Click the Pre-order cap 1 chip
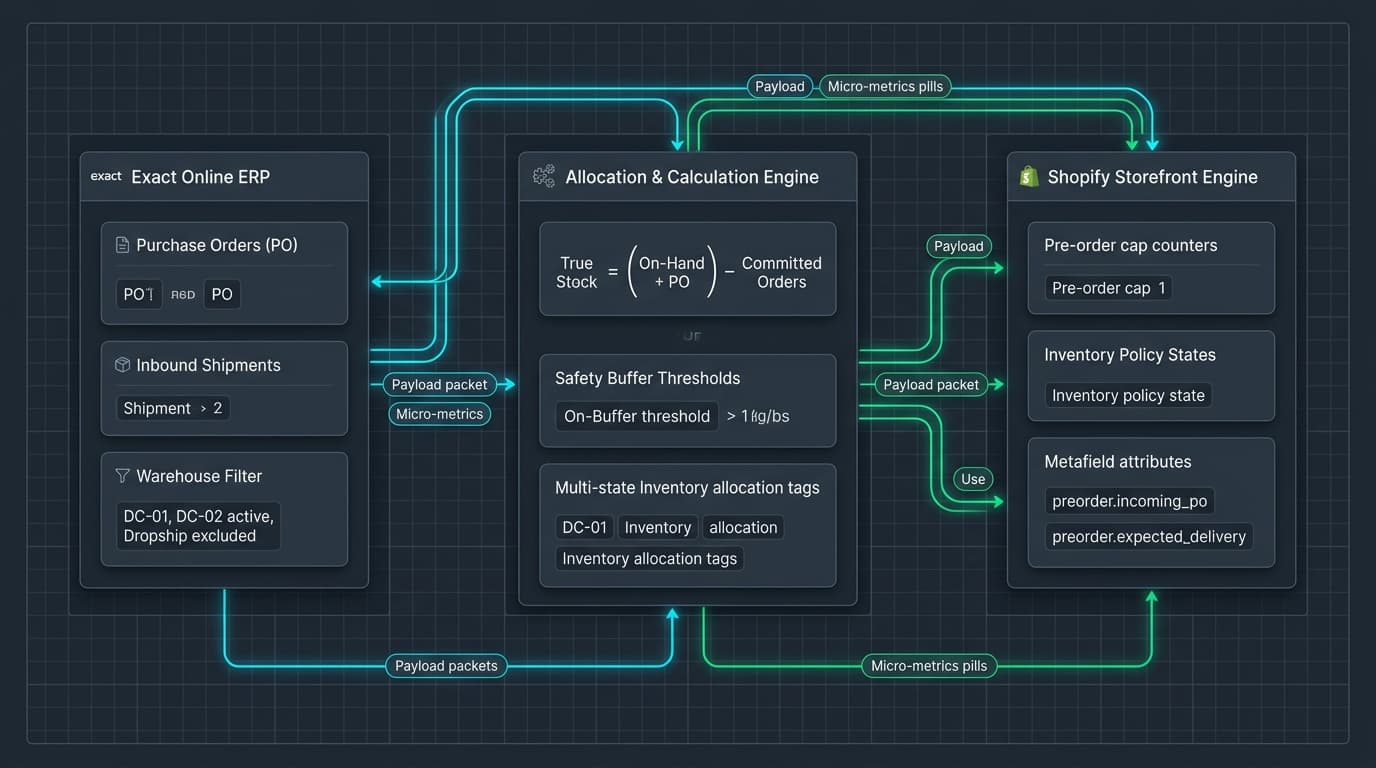The width and height of the screenshot is (1376, 768). tap(1109, 288)
